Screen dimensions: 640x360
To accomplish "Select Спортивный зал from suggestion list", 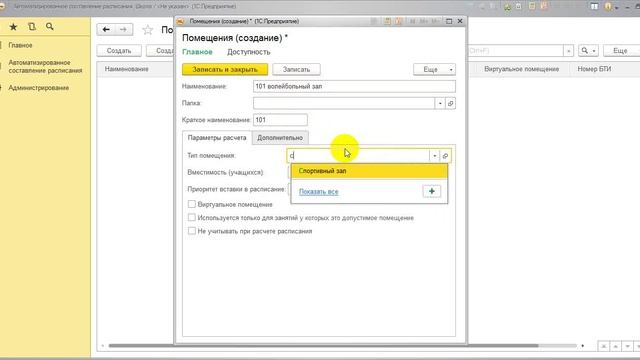I will coord(369,171).
